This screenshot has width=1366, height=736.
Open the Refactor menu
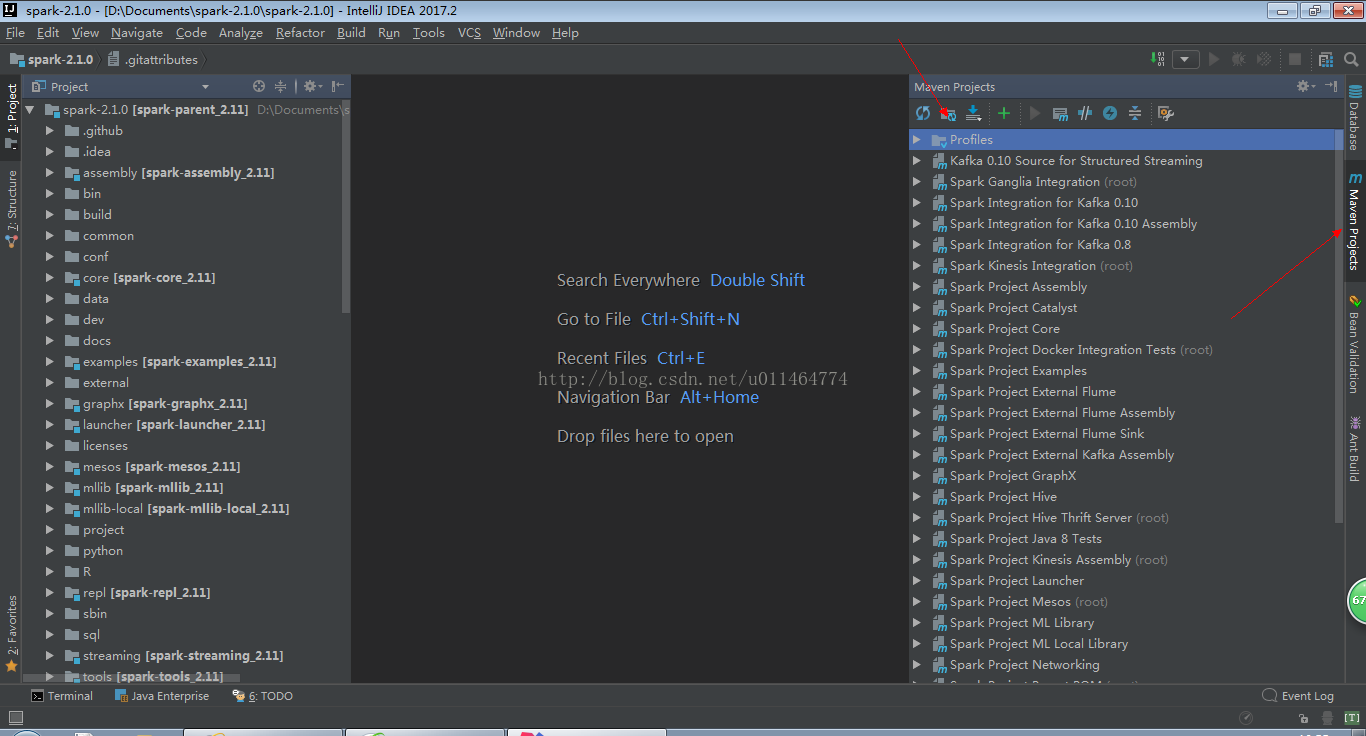pyautogui.click(x=300, y=33)
